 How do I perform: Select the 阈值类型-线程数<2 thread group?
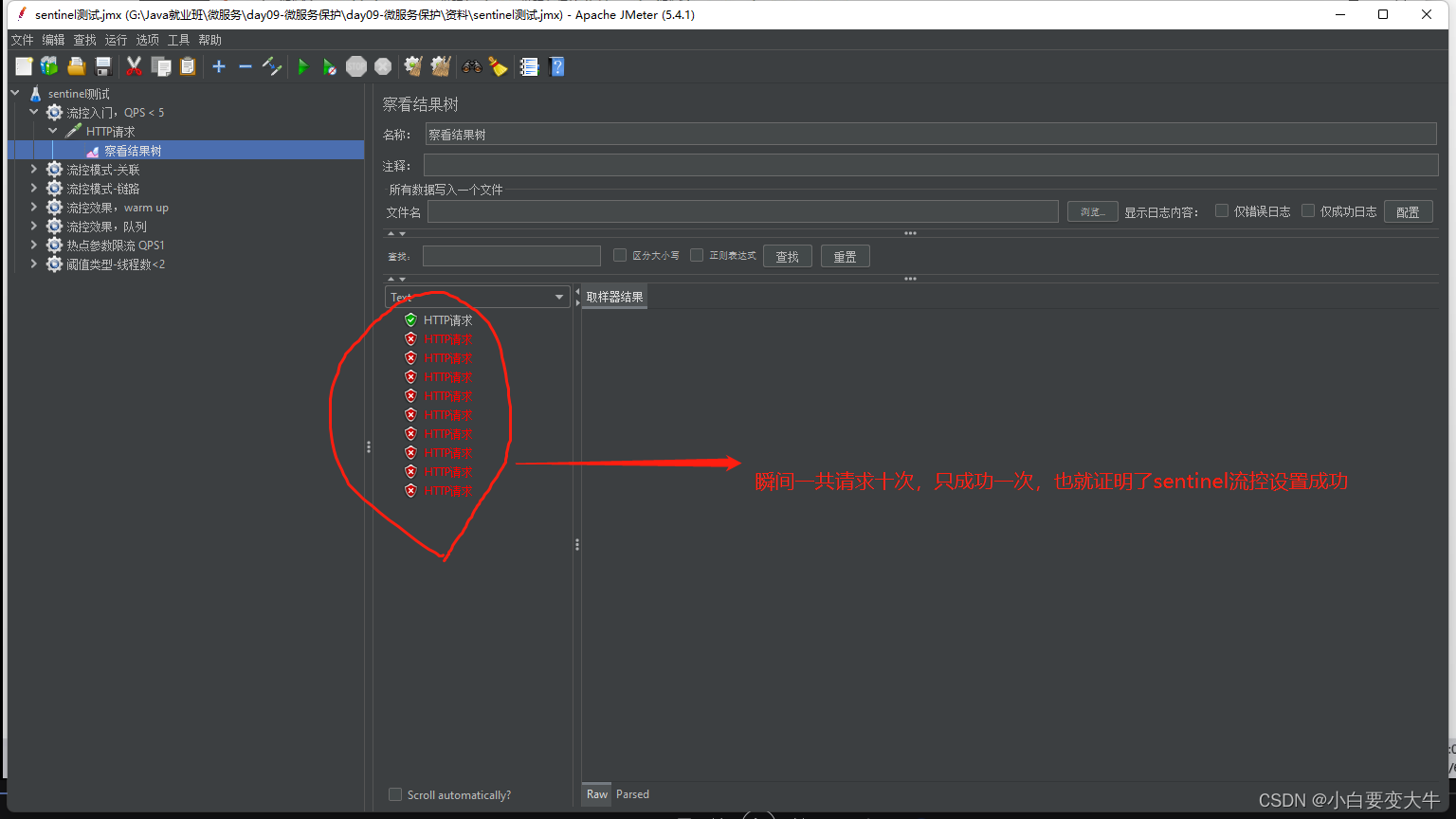click(x=116, y=264)
